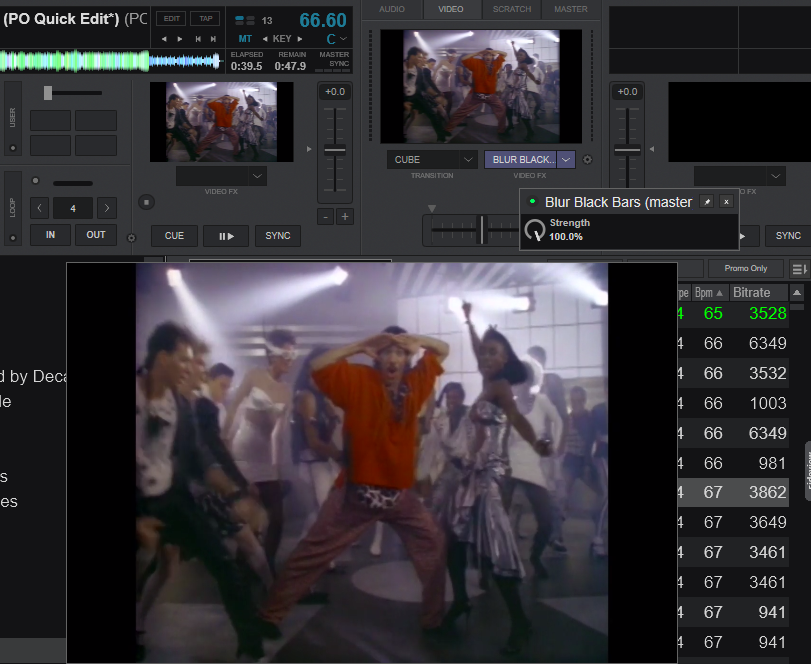The width and height of the screenshot is (811, 664).
Task: Close the Blur Black Bars effect panel
Action: pyautogui.click(x=726, y=202)
